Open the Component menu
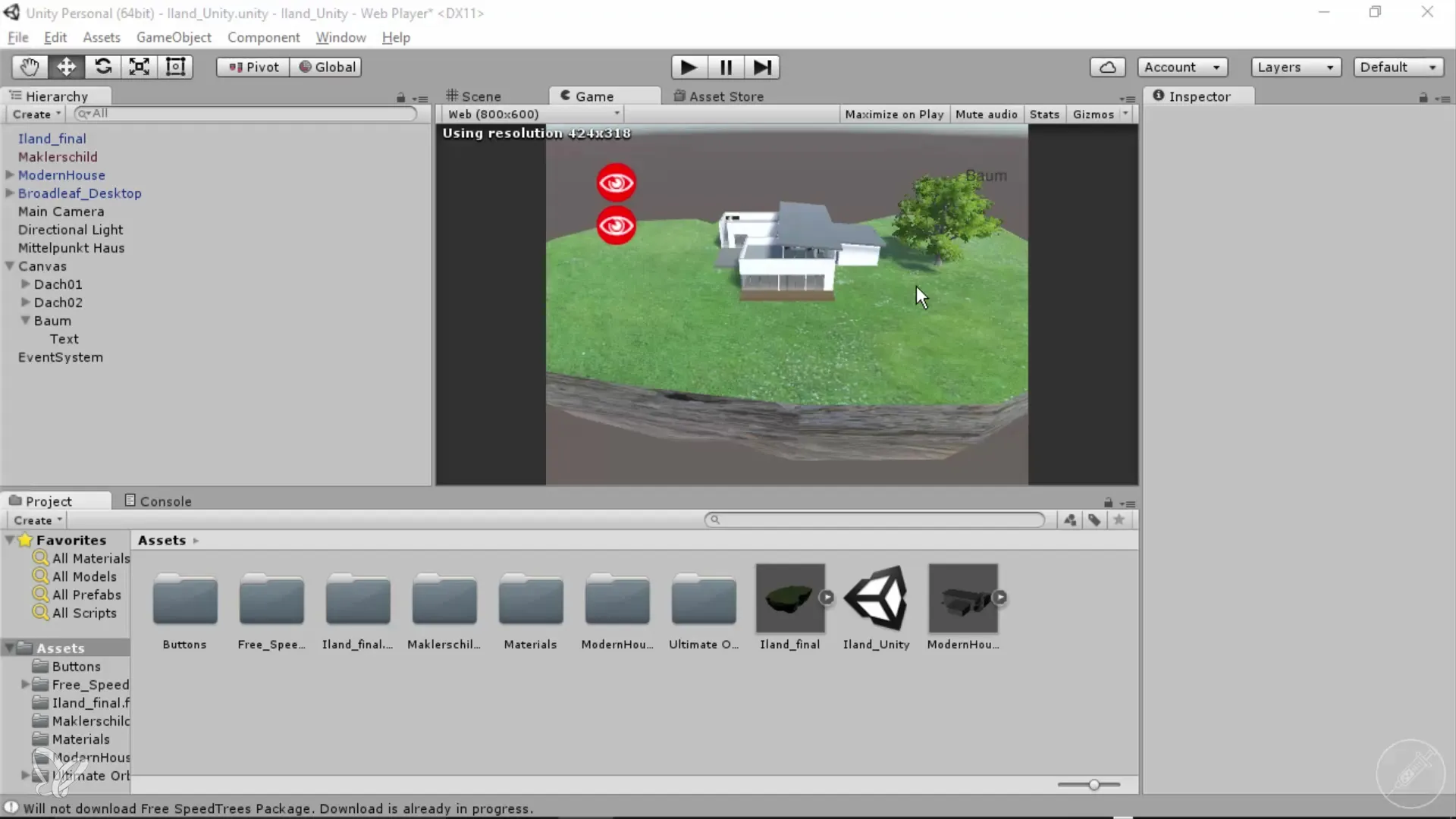Image resolution: width=1456 pixels, height=819 pixels. click(263, 37)
